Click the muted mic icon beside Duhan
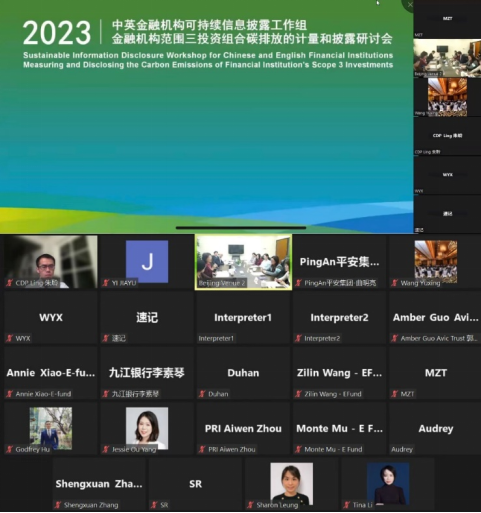Screen dimensions: 481x513 (202, 394)
